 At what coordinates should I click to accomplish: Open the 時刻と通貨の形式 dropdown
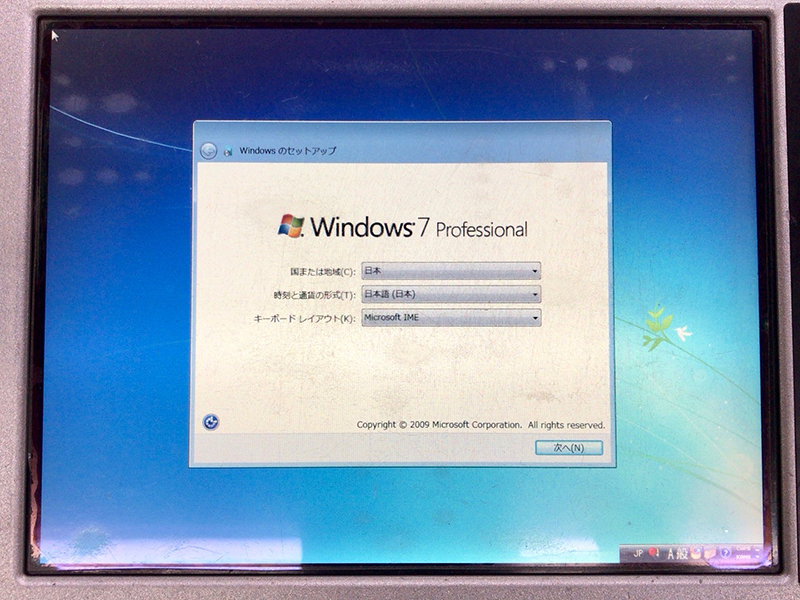tap(451, 294)
